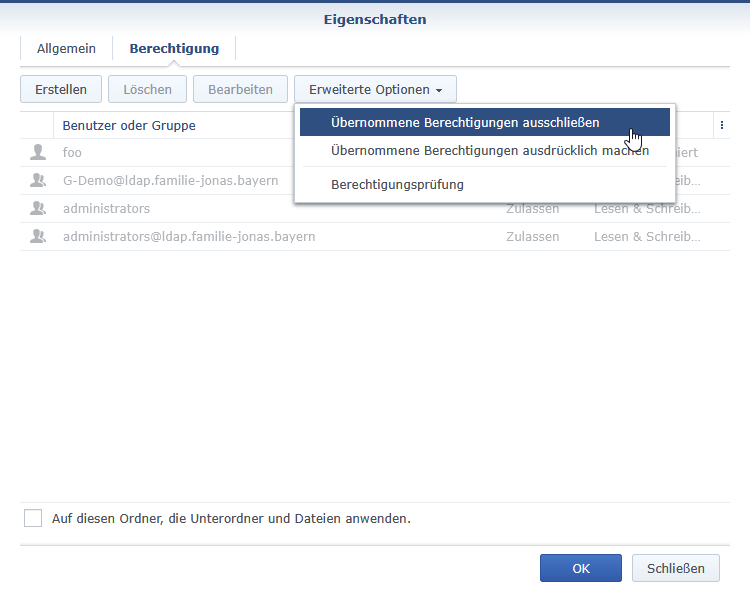Screen dimensions: 750x590
Task: Open the column options three-dot menu
Action: click(721, 125)
